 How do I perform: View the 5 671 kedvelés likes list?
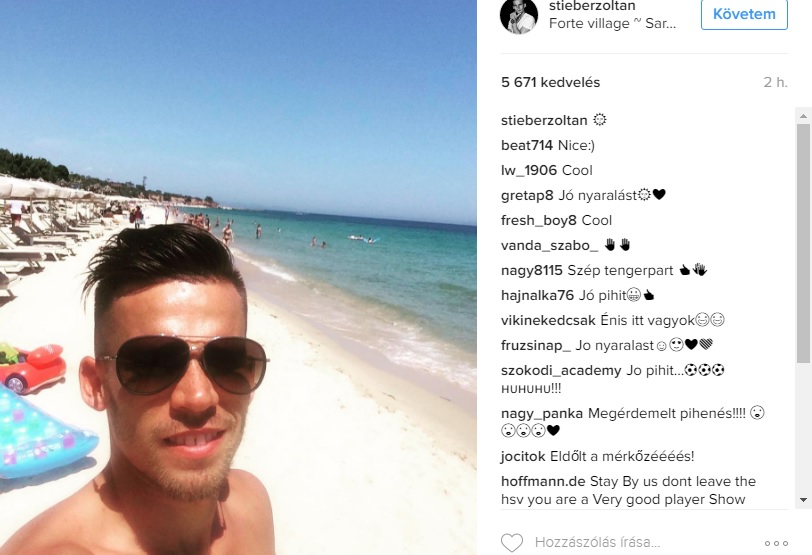(550, 82)
